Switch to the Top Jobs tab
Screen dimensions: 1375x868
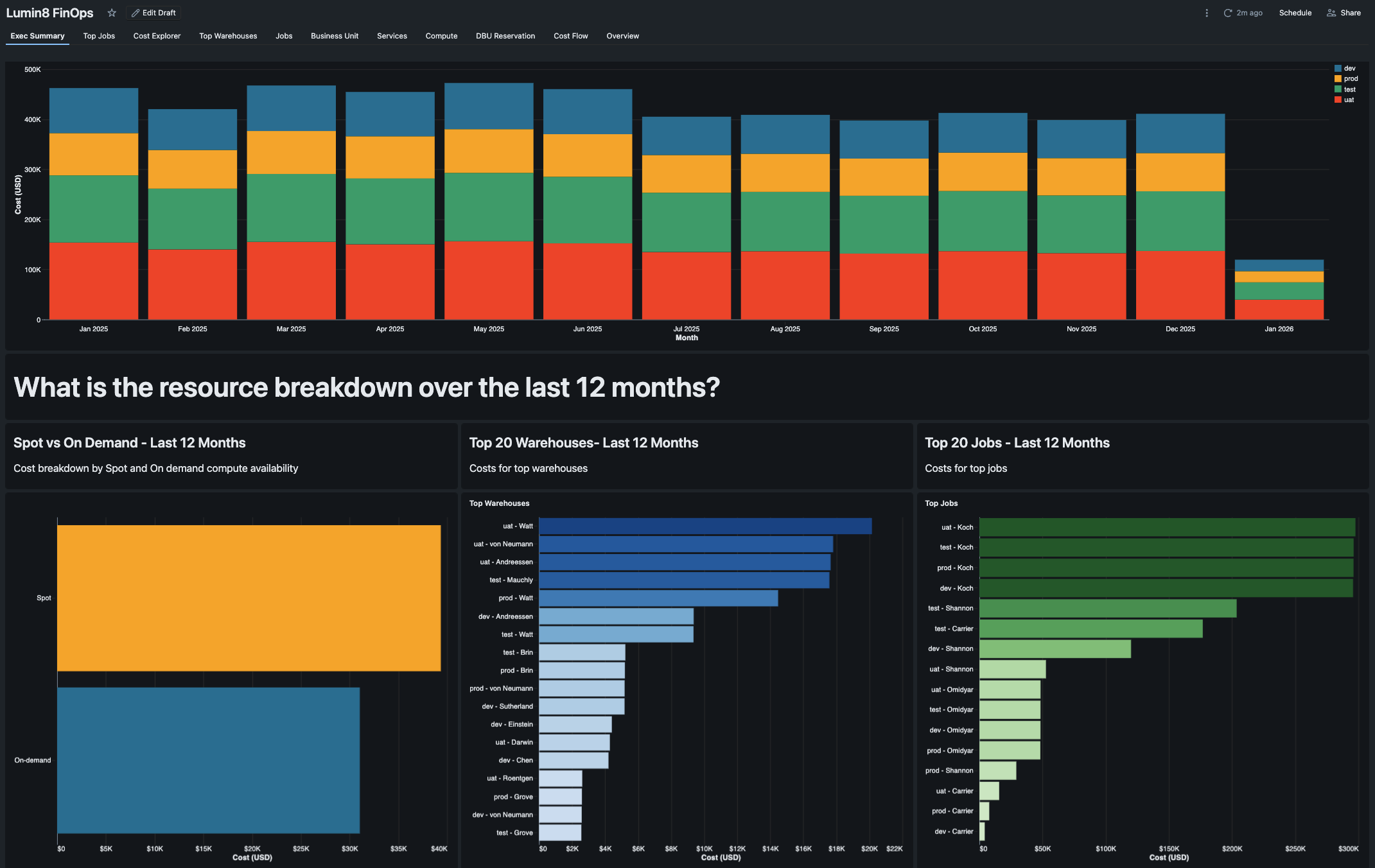99,36
